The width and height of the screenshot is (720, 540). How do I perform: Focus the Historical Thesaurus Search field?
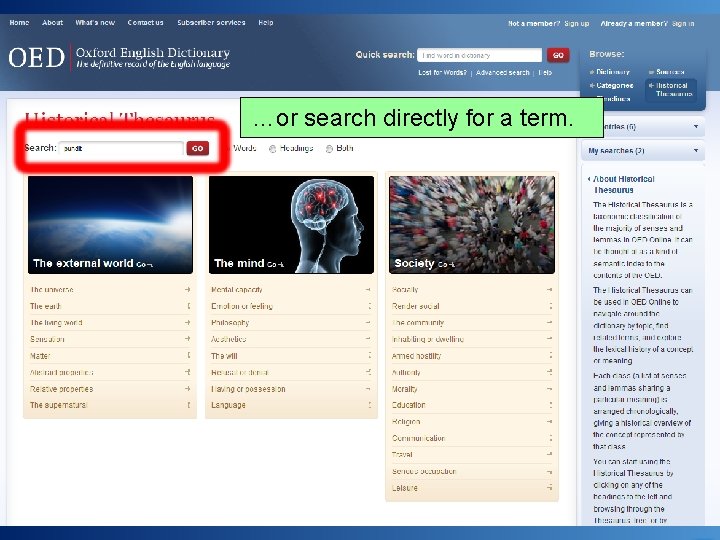121,148
